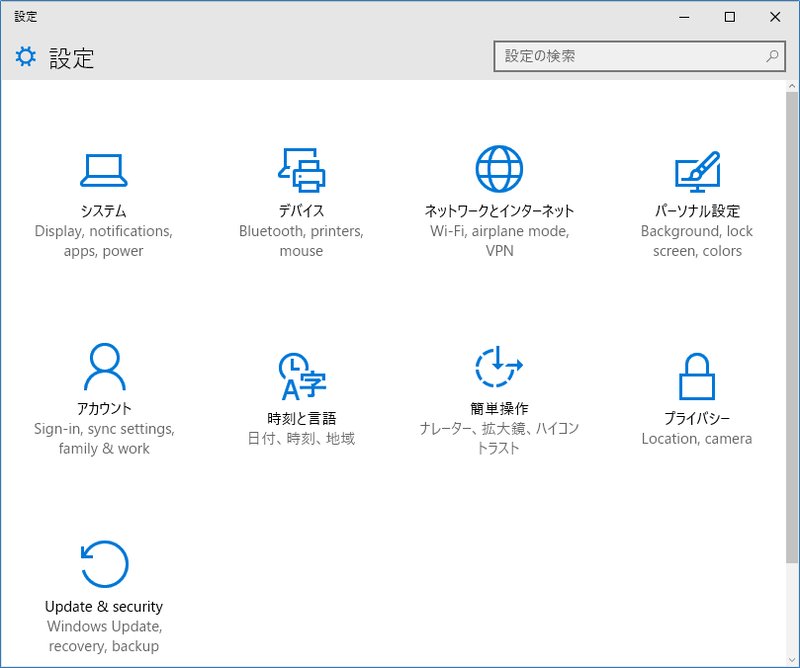Click 'ナレーター、拡大鏡、ハイコントラスト' description
Viewport: 800px width, 668px height.
tap(499, 438)
